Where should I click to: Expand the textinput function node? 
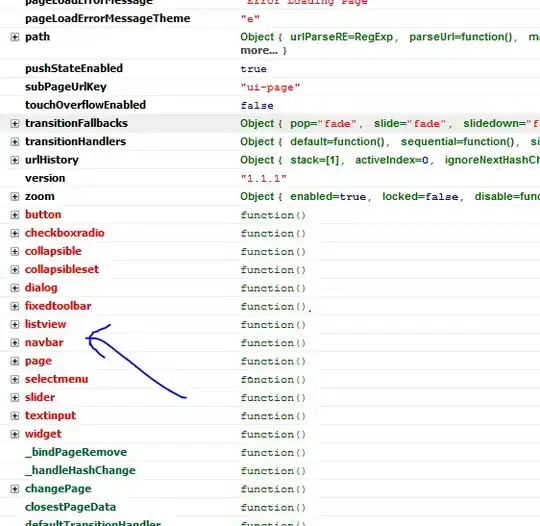15,416
